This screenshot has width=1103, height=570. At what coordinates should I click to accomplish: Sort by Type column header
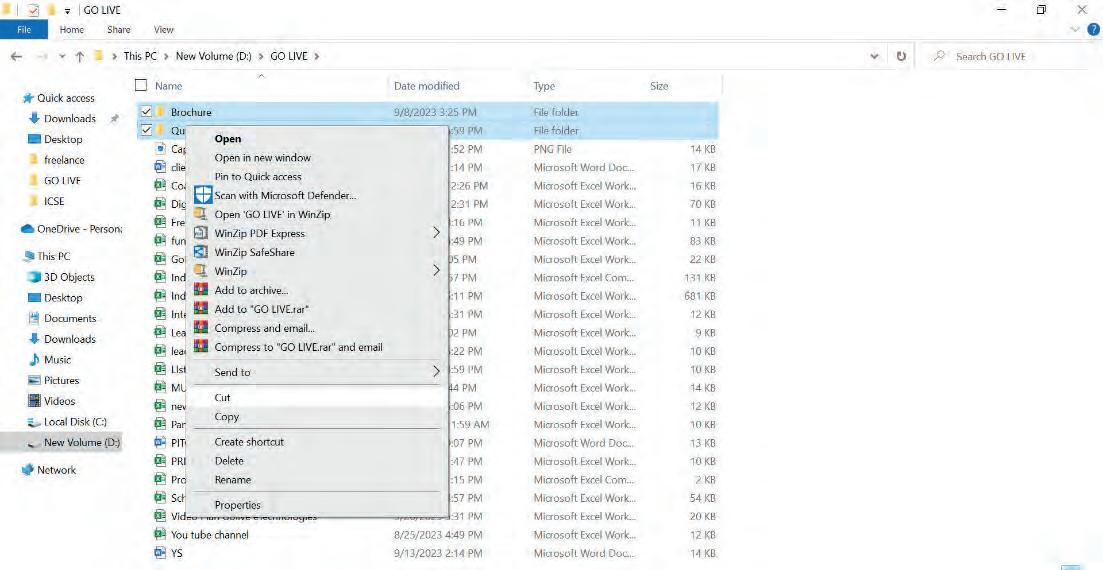[544, 86]
